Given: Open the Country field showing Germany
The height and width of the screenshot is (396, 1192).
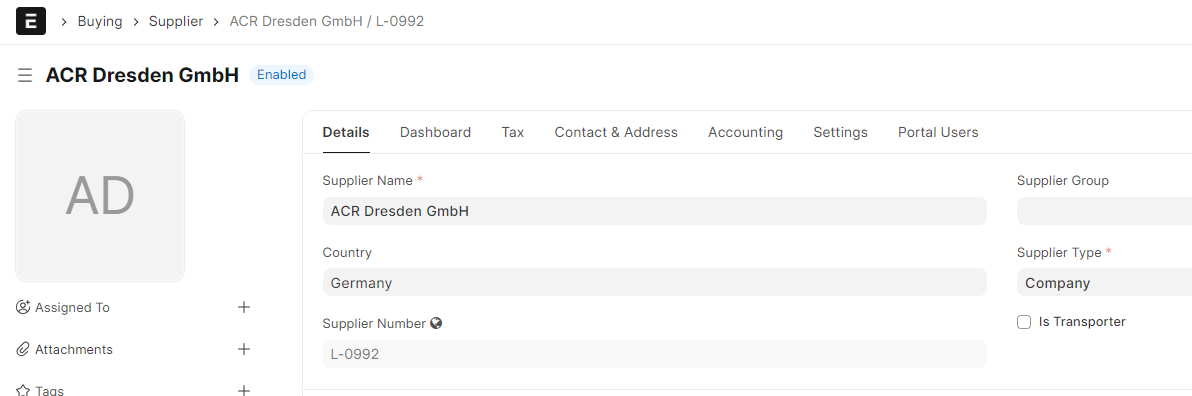Looking at the screenshot, I should coord(655,283).
